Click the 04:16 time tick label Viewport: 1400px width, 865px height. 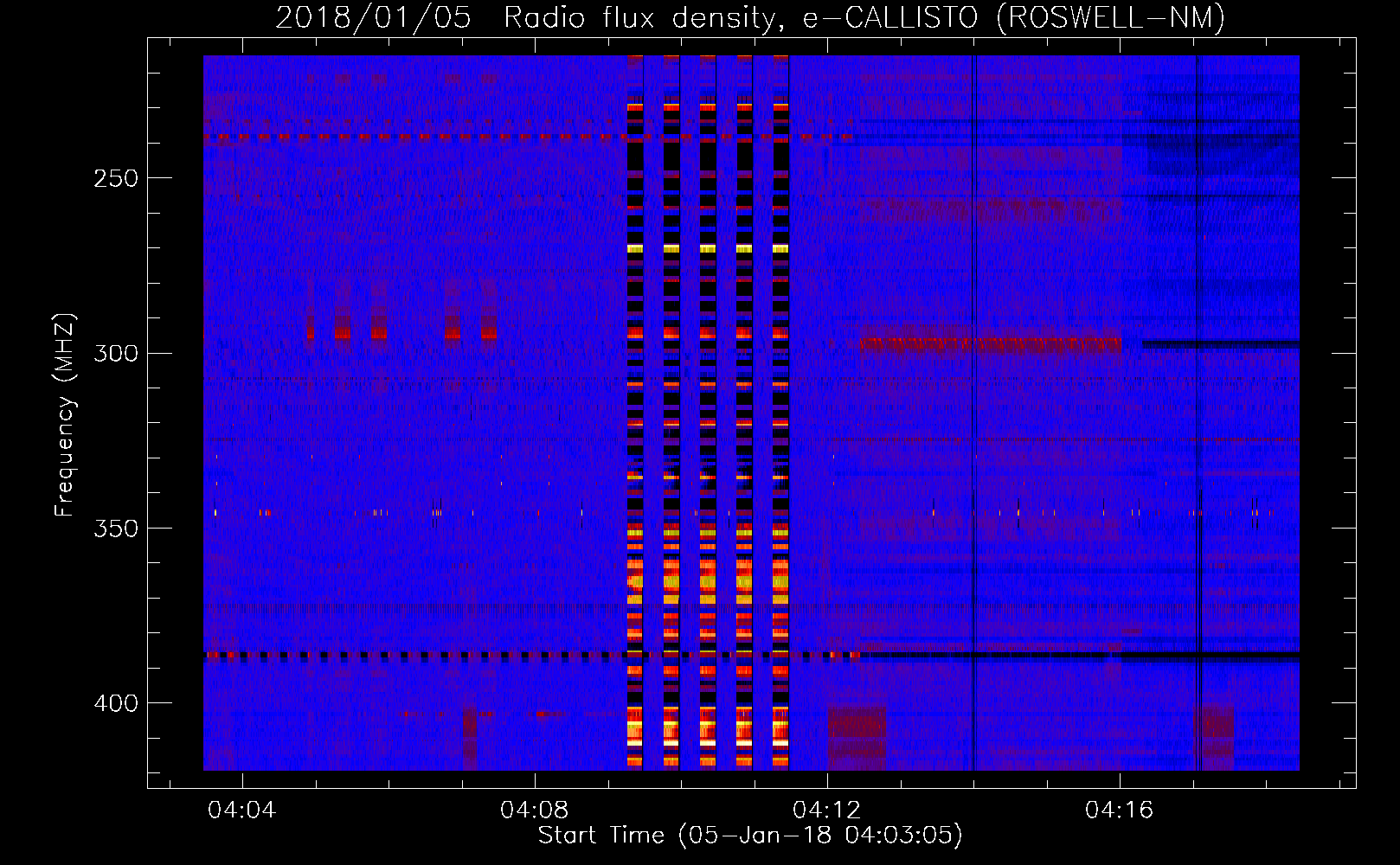[x=1120, y=810]
